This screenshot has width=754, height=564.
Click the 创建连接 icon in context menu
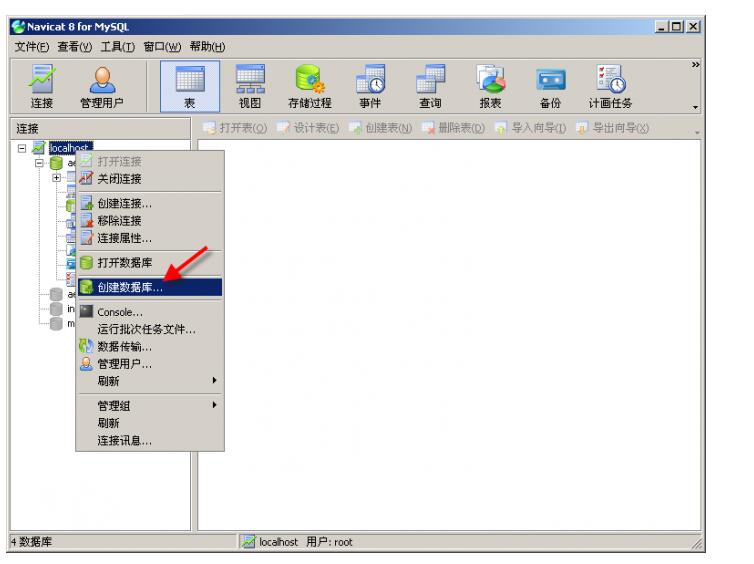click(x=86, y=203)
